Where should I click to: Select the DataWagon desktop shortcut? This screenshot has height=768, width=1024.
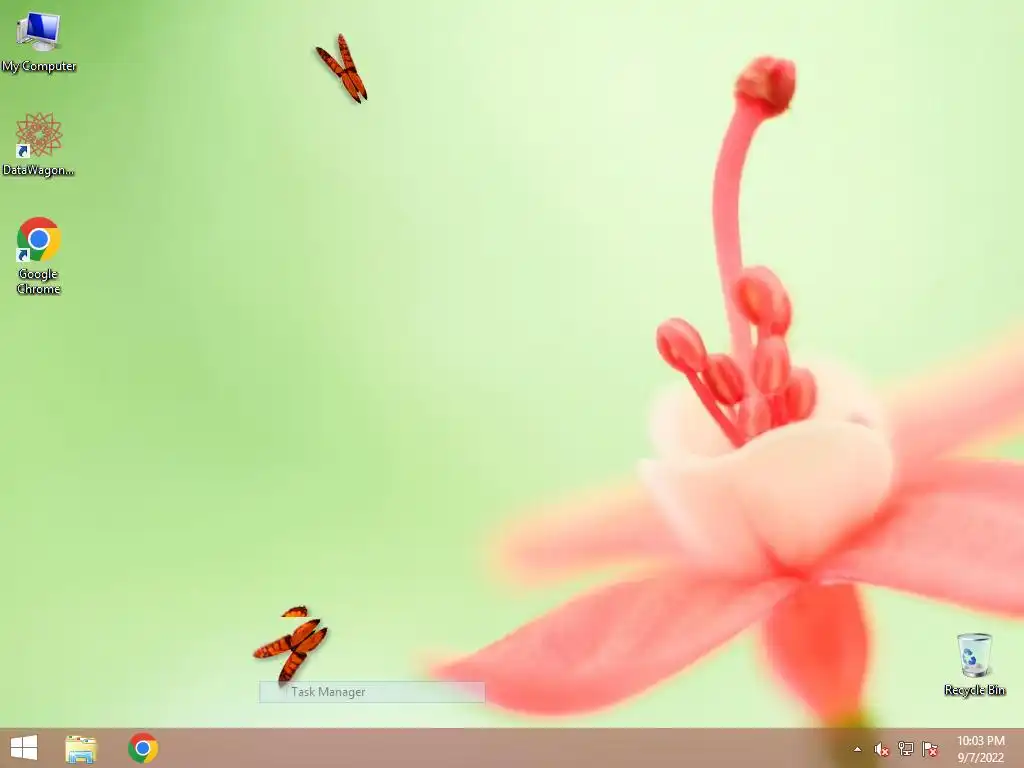pyautogui.click(x=39, y=144)
